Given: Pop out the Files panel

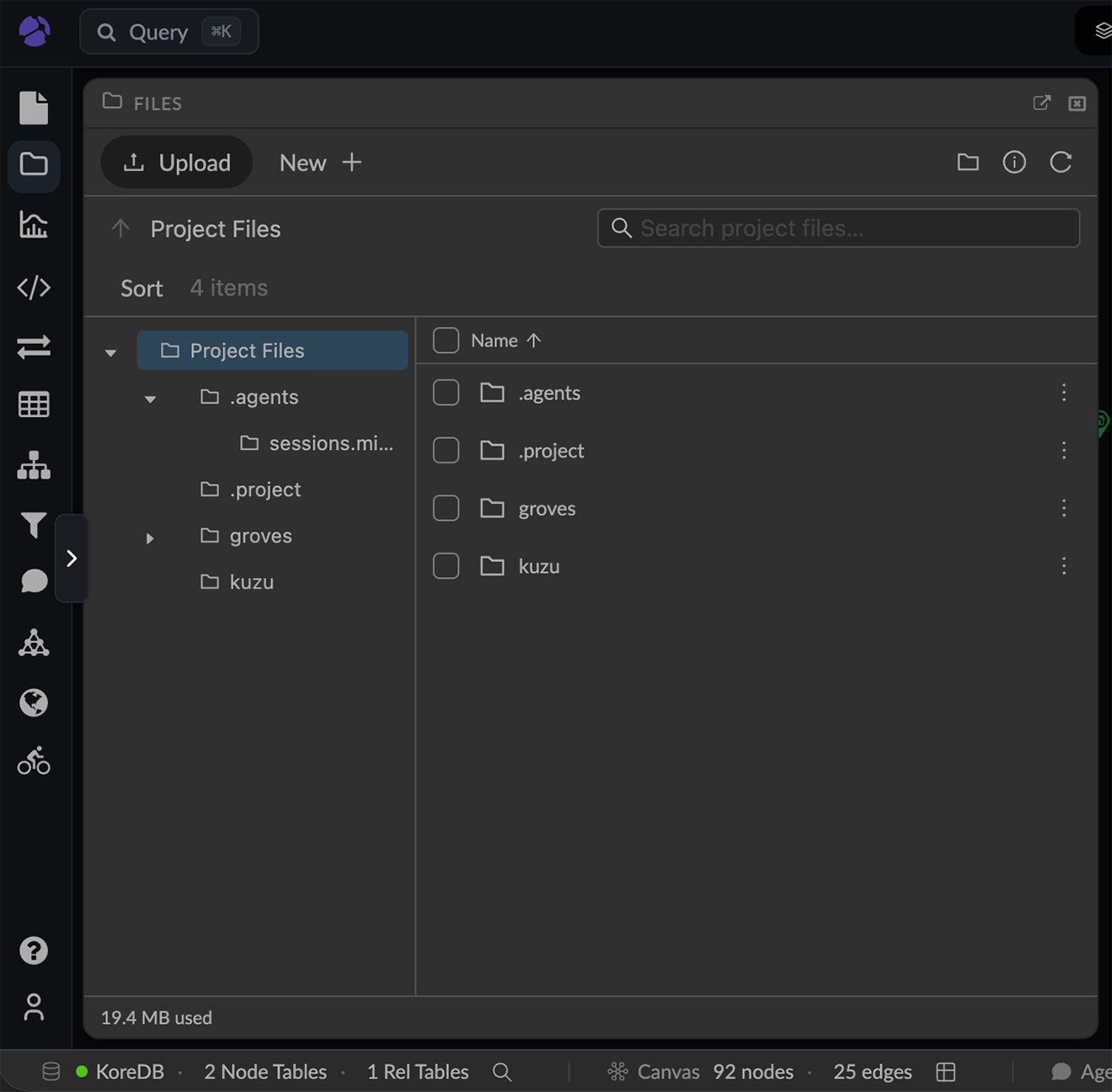Looking at the screenshot, I should point(1042,103).
